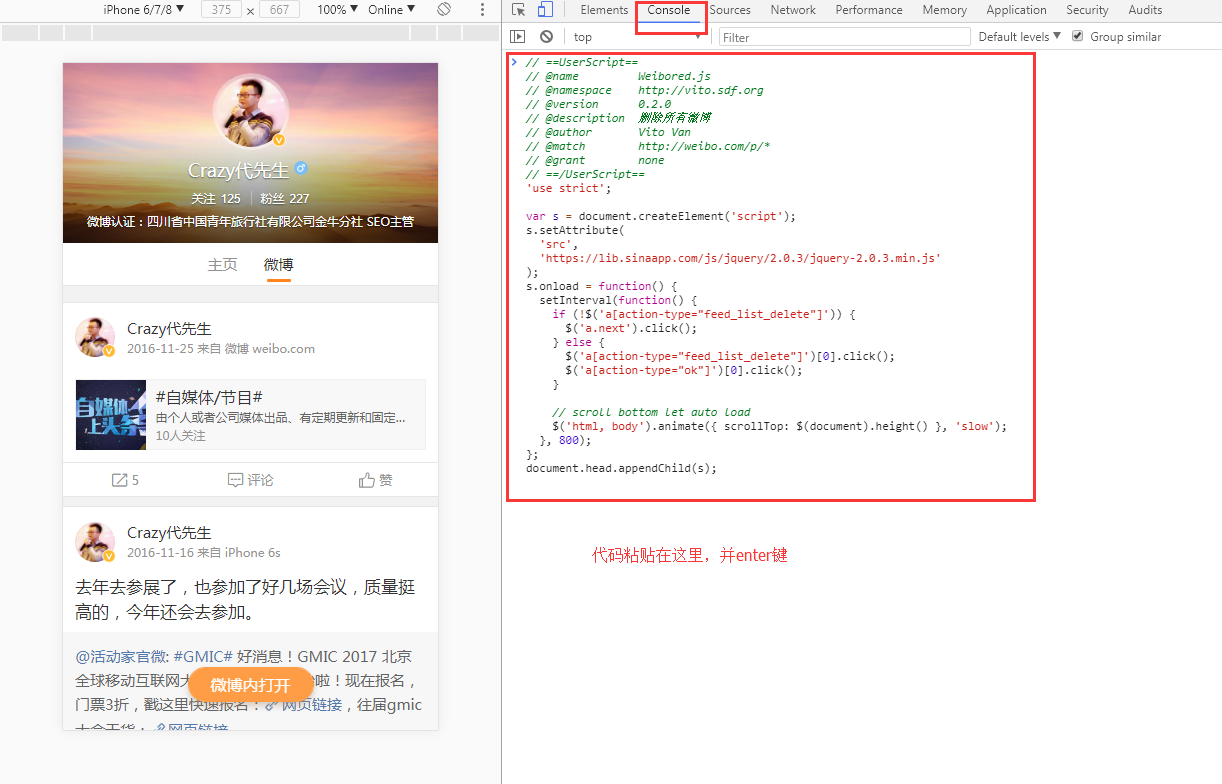The height and width of the screenshot is (784, 1222).
Task: Switch to the Application tab
Action: pos(1016,10)
